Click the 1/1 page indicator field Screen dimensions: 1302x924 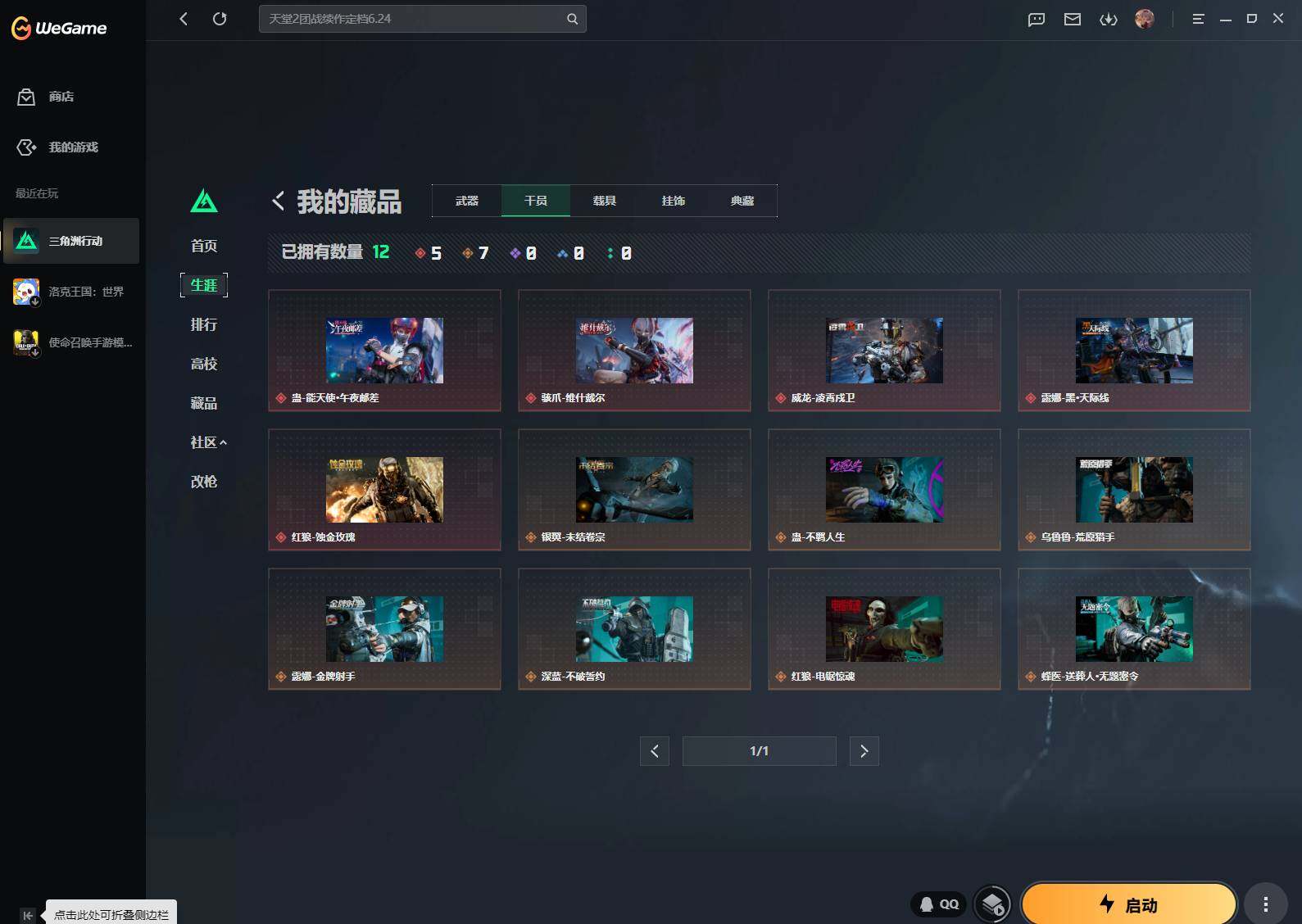760,751
